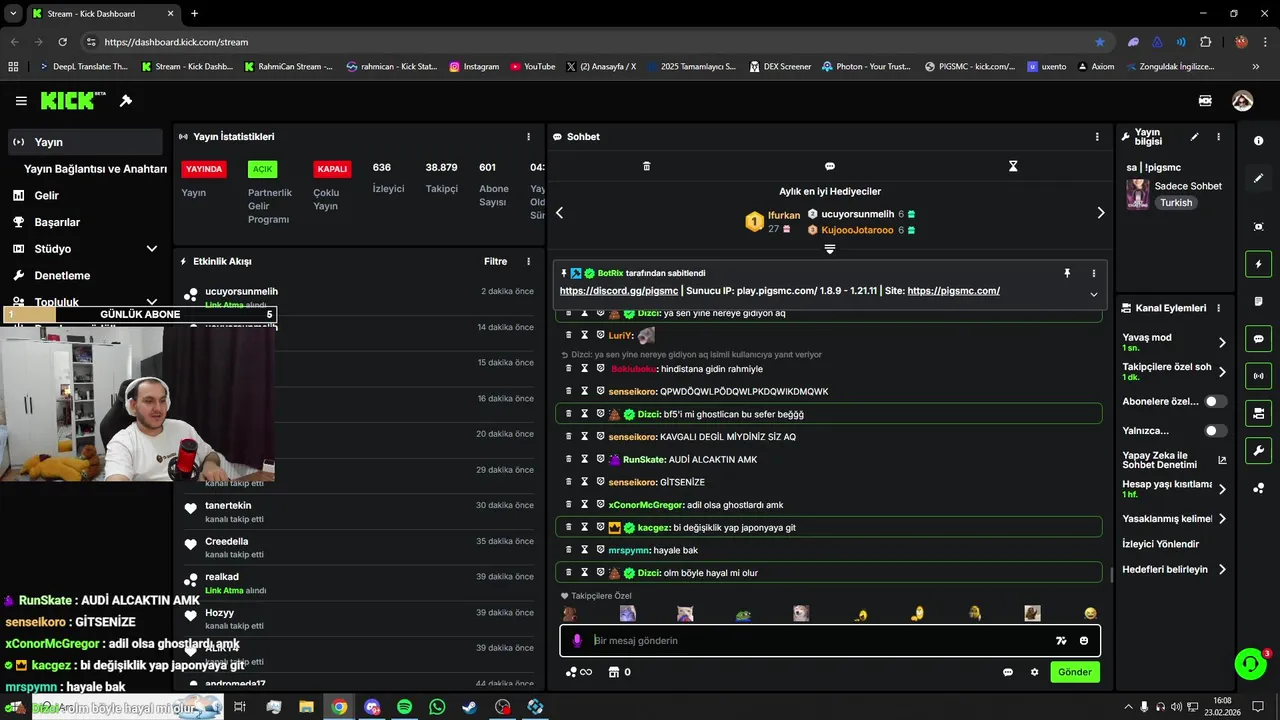The width and height of the screenshot is (1280, 720).
Task: Click the speech bubble icon under the Sohbet header
Action: (830, 166)
